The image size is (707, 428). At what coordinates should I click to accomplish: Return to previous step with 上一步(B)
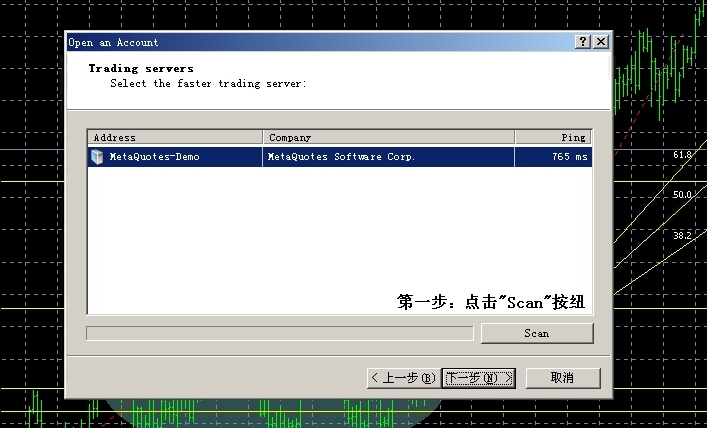404,378
